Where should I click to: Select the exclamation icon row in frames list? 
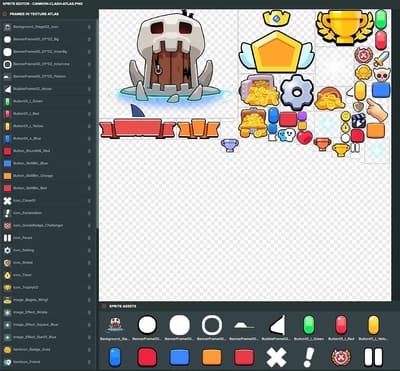point(47,213)
